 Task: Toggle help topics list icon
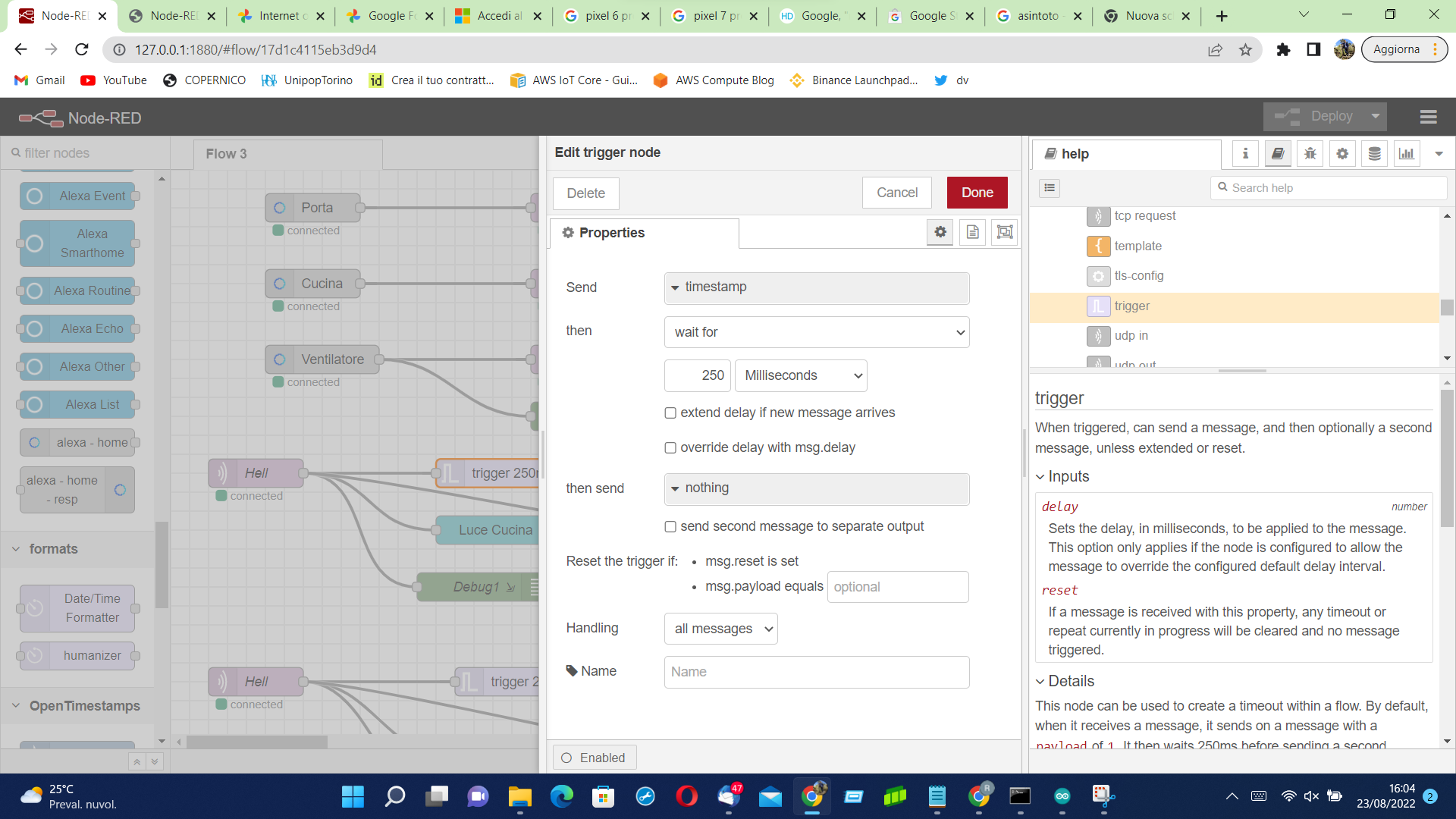(x=1050, y=188)
